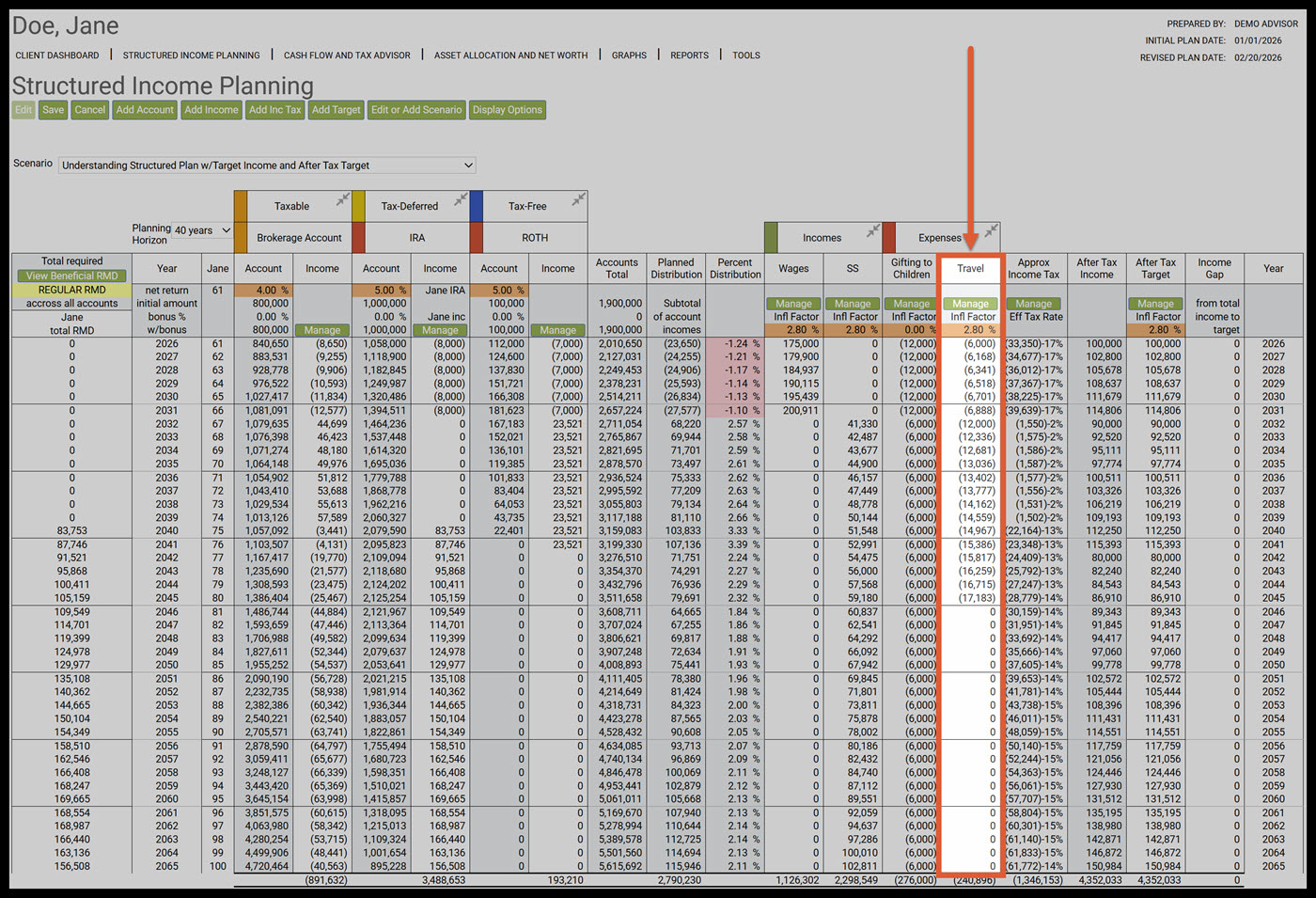Open the Scenario dropdown

(x=267, y=165)
